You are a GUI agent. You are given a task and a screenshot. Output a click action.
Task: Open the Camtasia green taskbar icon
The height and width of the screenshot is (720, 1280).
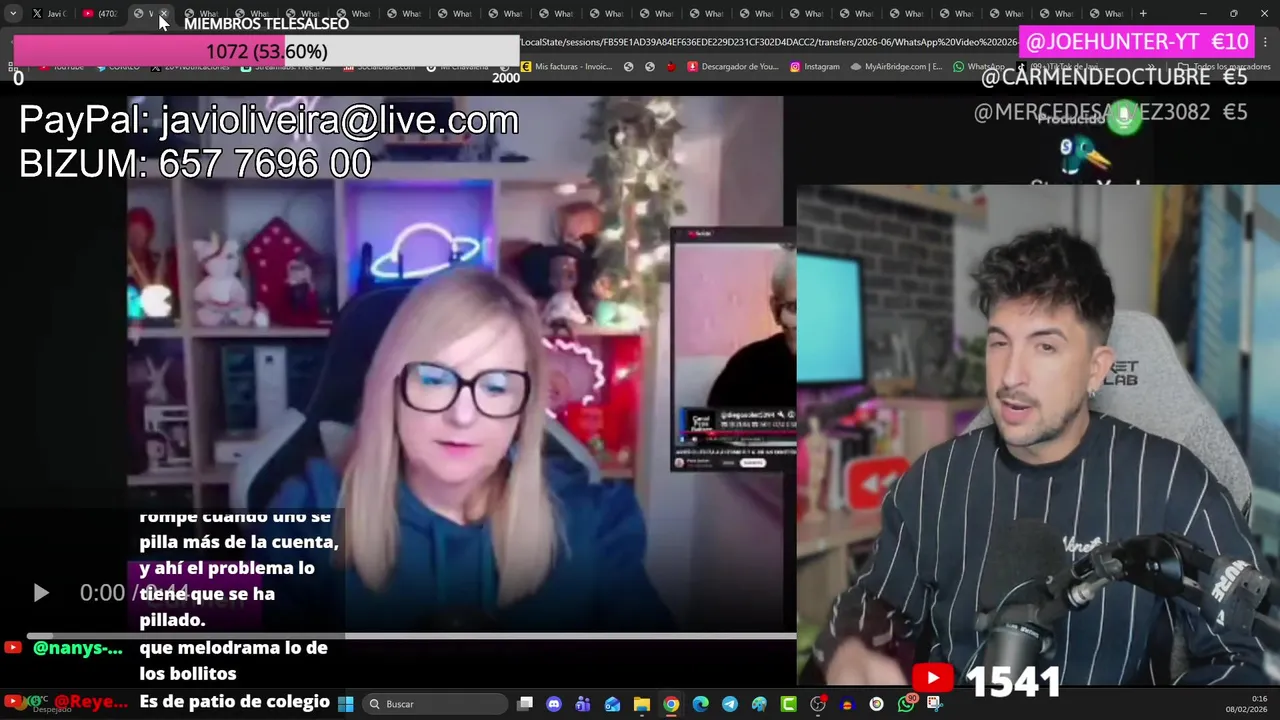pos(789,704)
